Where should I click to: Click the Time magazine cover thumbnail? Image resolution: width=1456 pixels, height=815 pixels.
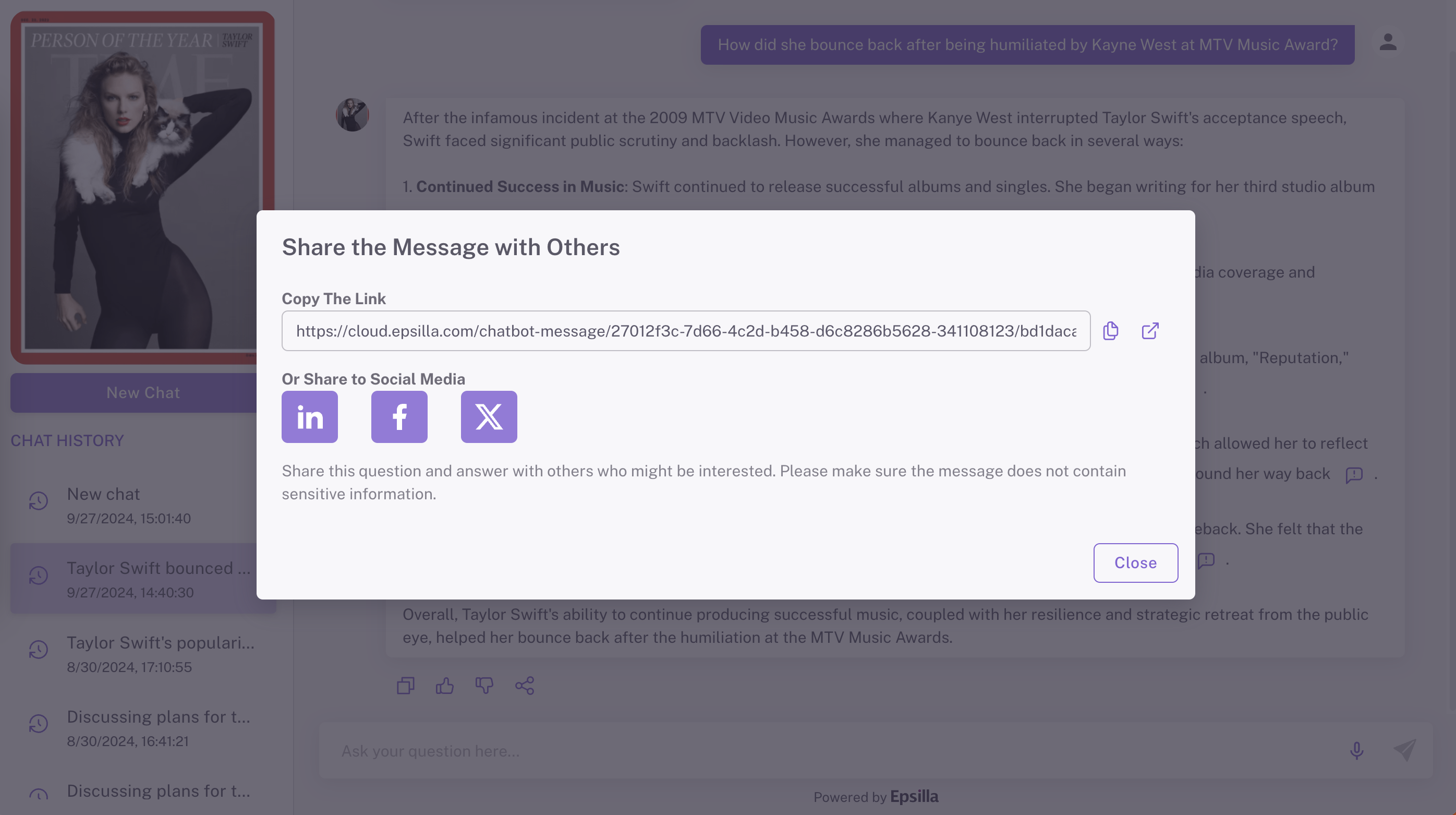pos(142,188)
